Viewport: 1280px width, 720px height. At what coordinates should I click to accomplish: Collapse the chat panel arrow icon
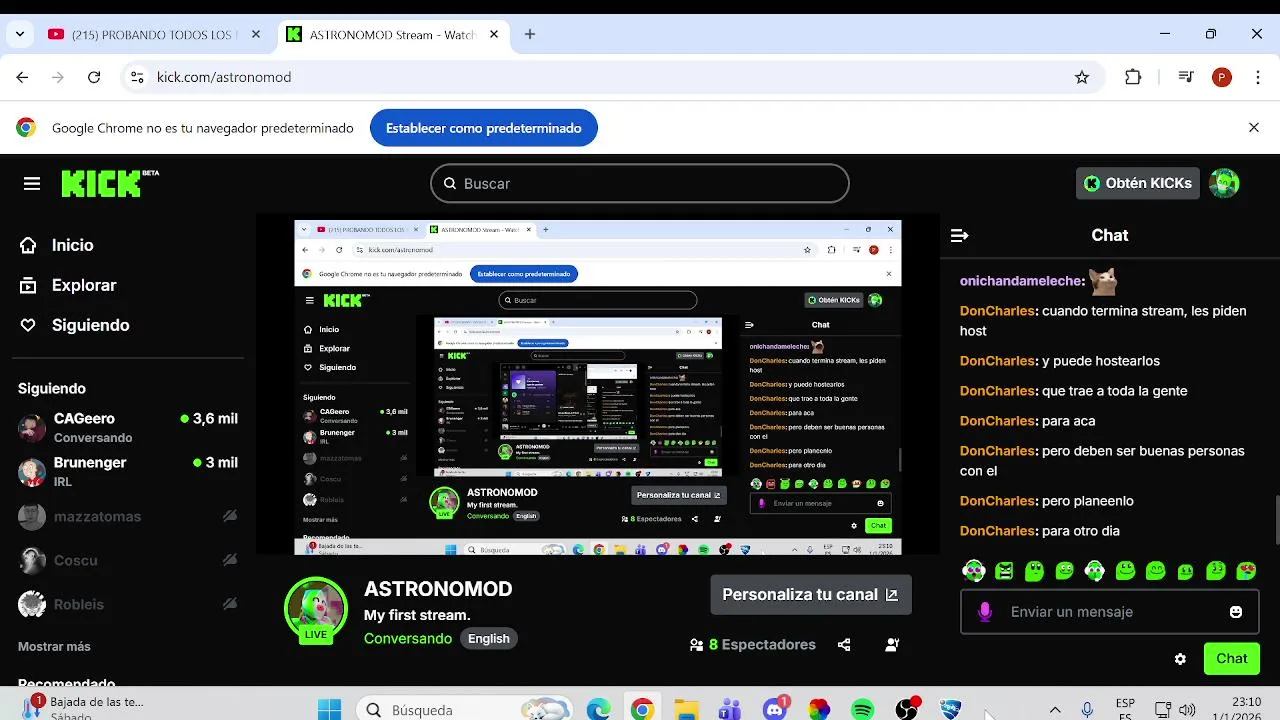(x=959, y=236)
